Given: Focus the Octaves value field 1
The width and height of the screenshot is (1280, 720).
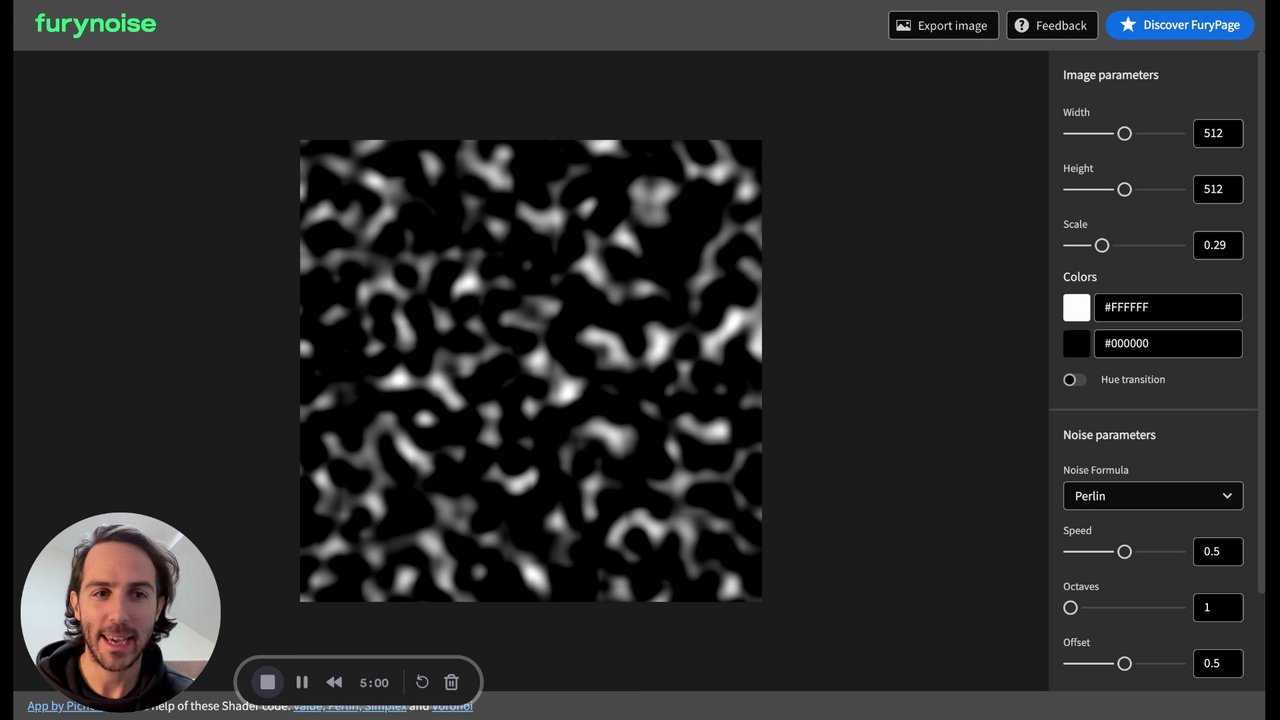Looking at the screenshot, I should point(1218,607).
